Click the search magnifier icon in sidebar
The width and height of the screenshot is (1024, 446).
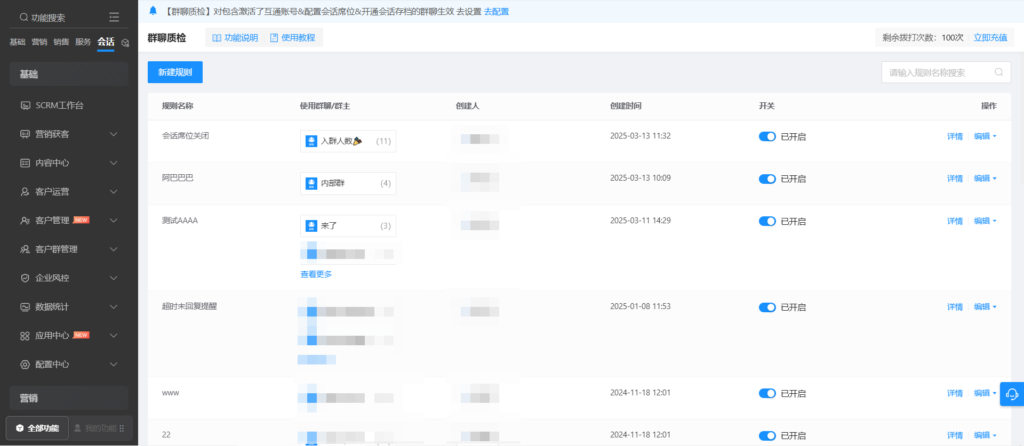24,18
